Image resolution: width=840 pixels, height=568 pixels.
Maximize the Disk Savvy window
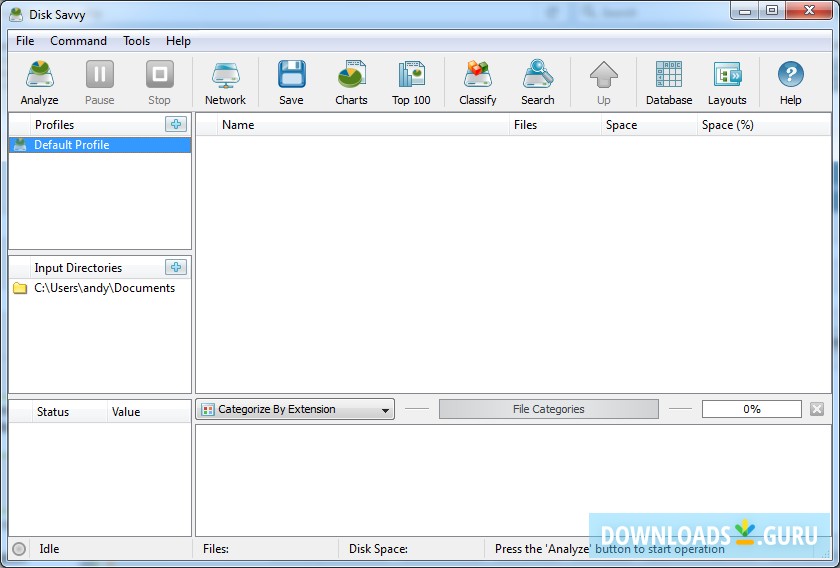772,10
